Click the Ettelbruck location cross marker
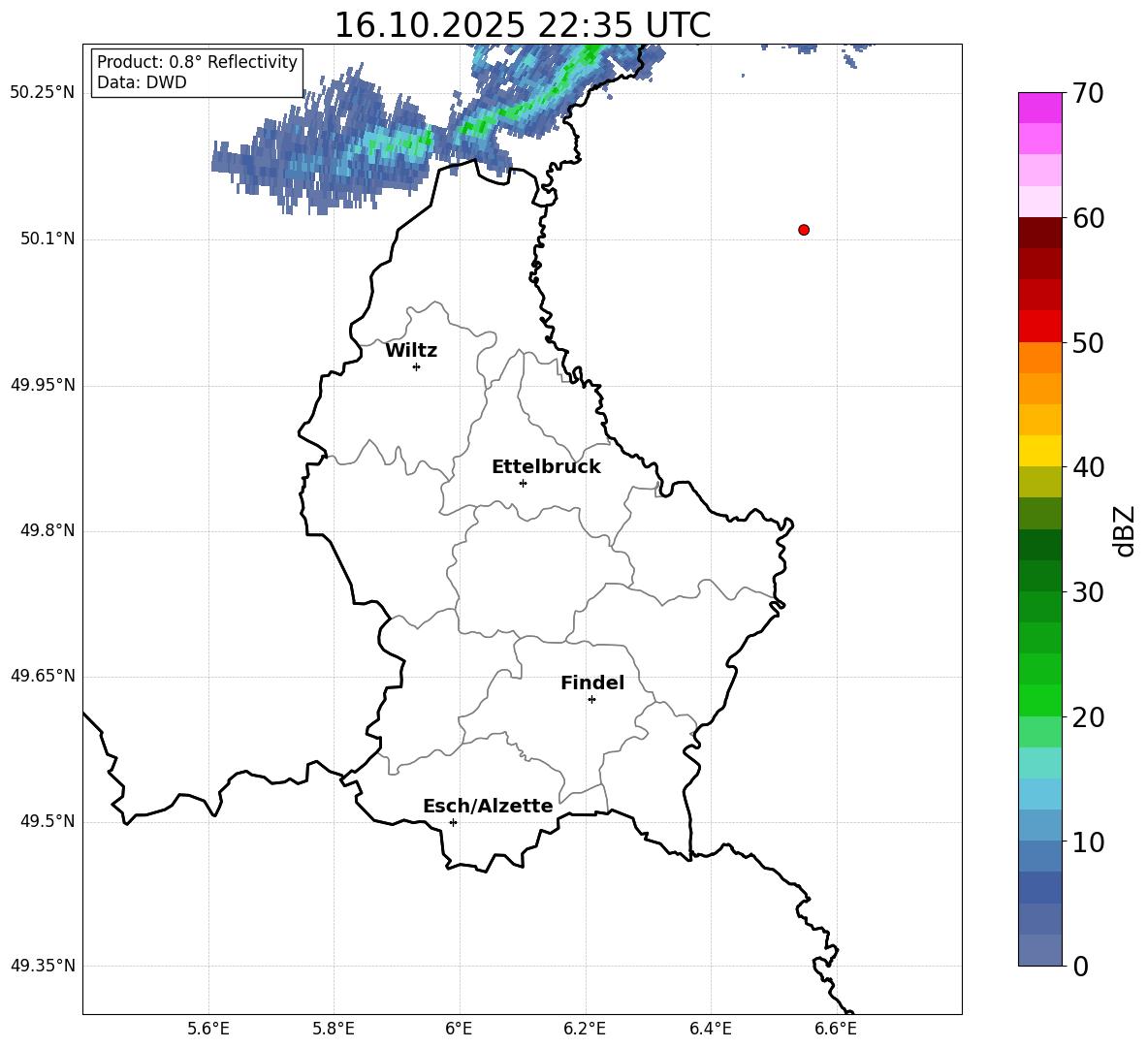This screenshot has height=1048, width=1148. point(523,483)
